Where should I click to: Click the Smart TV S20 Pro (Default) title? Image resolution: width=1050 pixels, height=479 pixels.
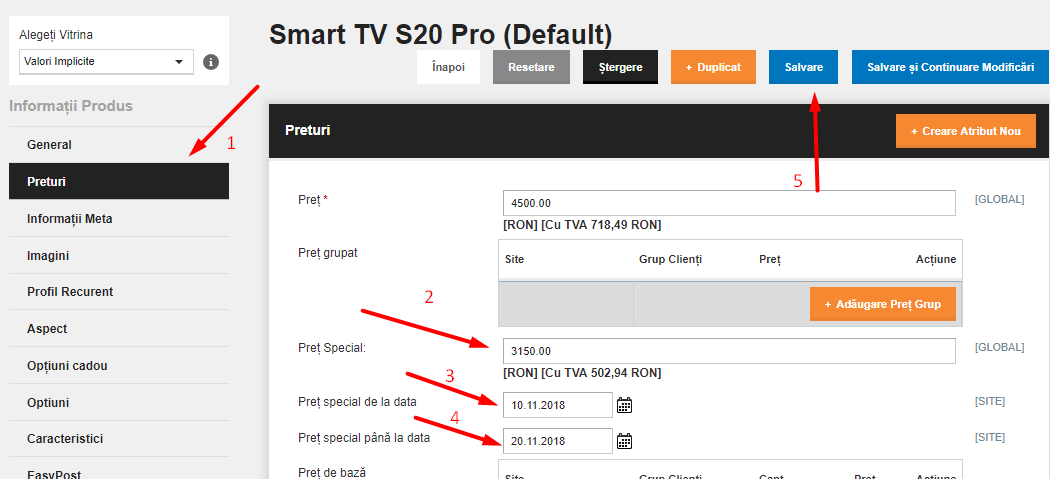pos(441,34)
